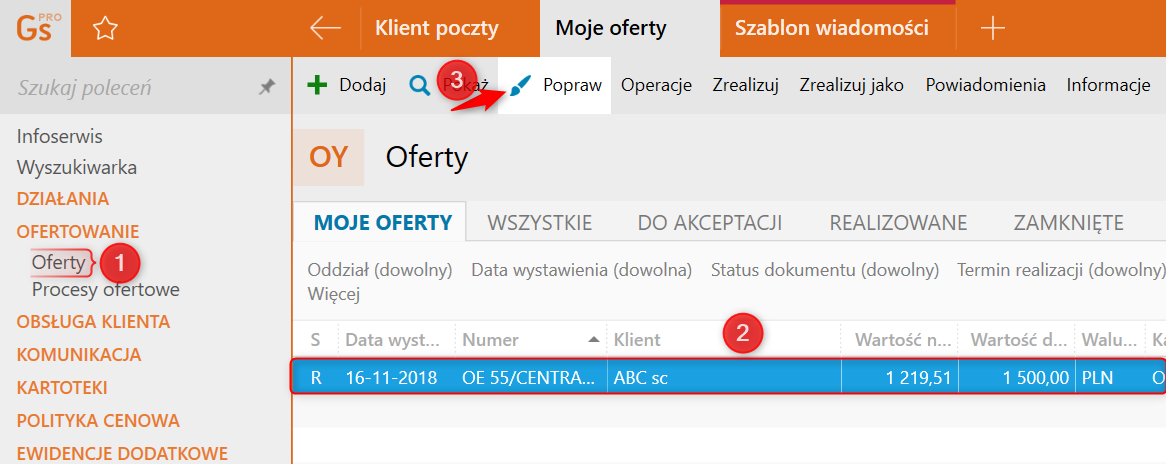
Task: Click the pin icon in search box
Action: [x=266, y=88]
